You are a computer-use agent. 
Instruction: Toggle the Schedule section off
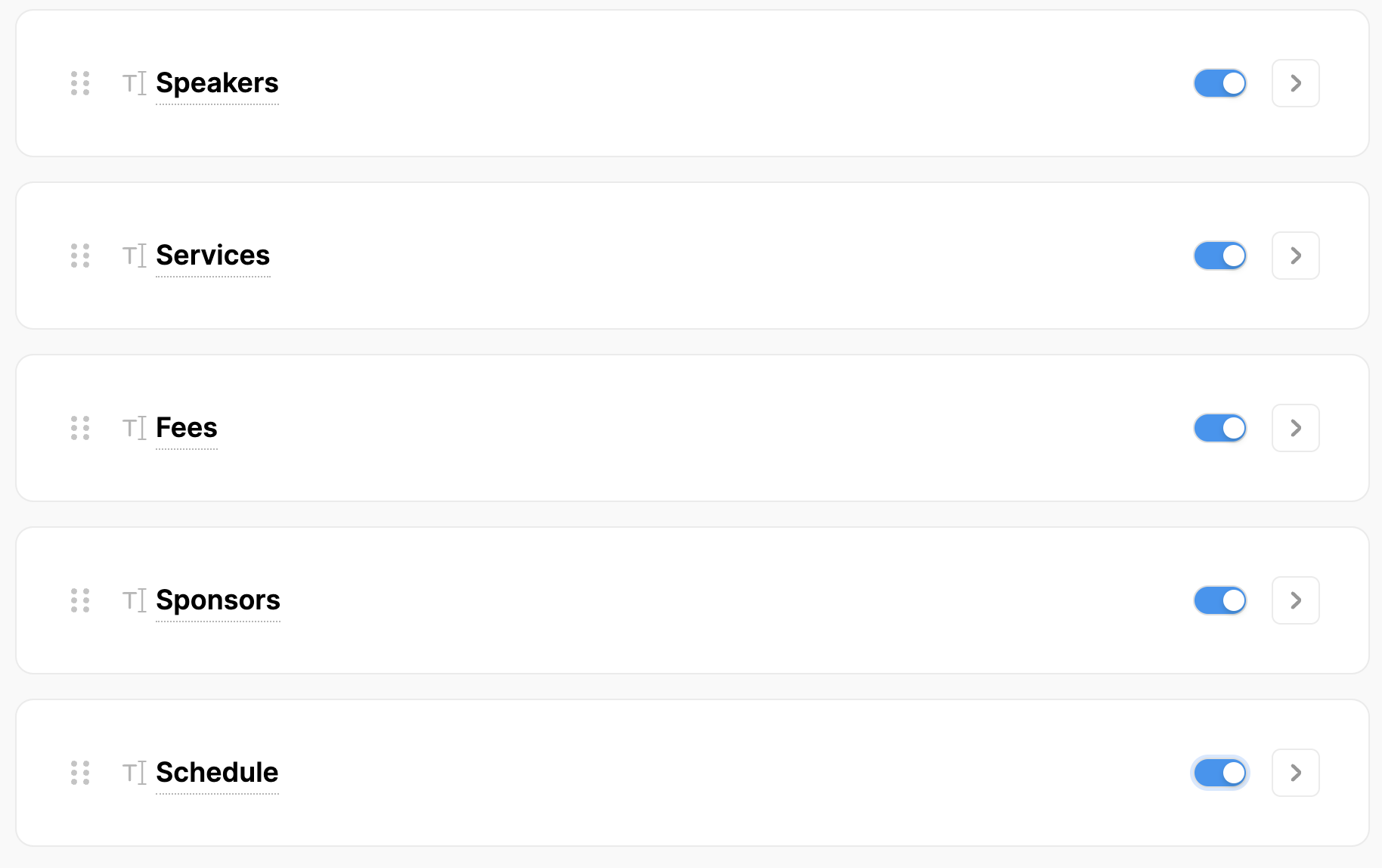coord(1219,773)
